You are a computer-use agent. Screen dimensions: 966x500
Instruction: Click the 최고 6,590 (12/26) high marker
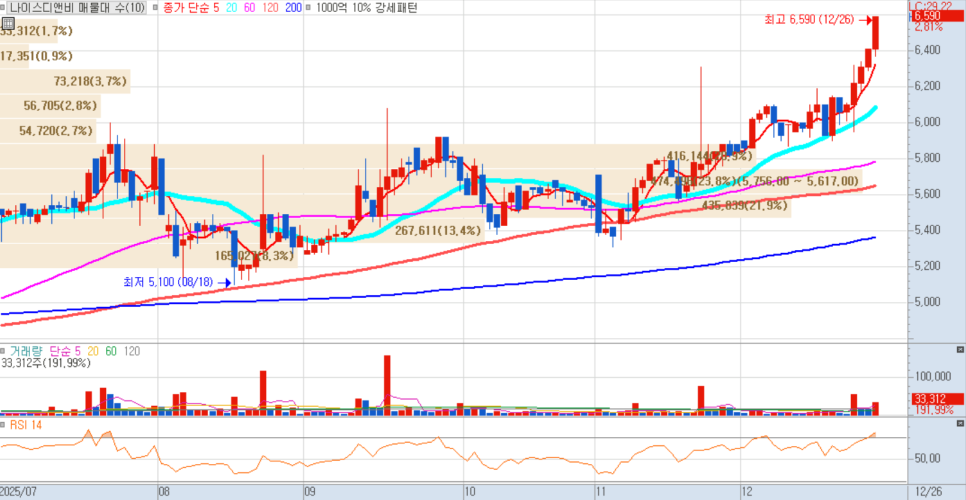point(809,20)
